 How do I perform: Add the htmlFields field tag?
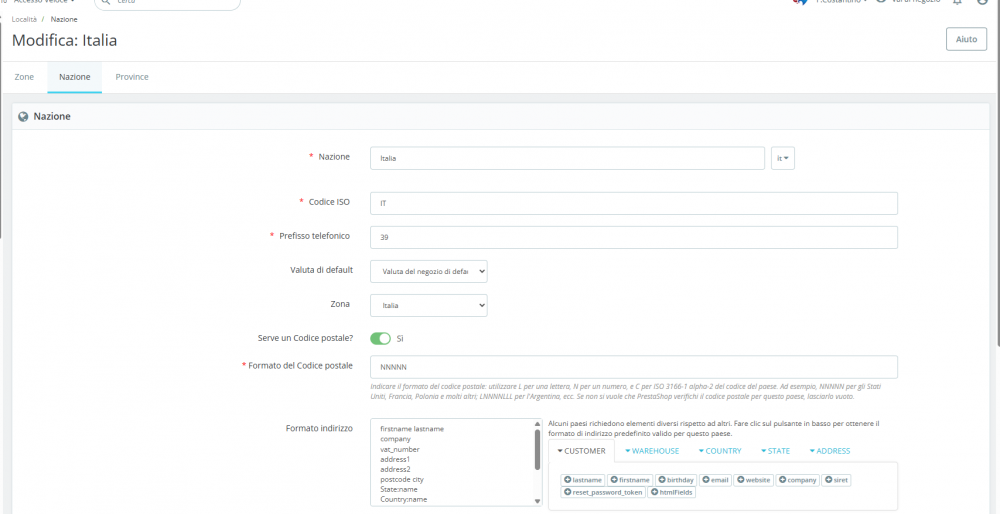coord(672,492)
